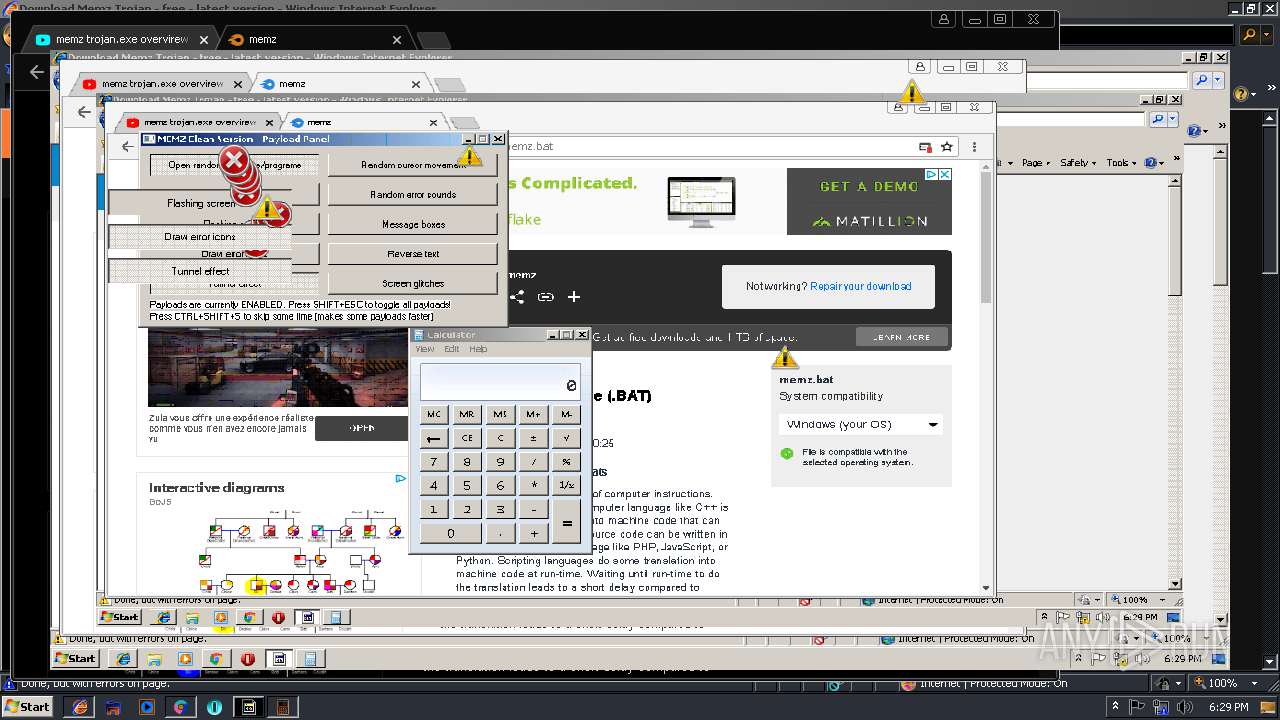Click the LEARN MORE button

901,337
